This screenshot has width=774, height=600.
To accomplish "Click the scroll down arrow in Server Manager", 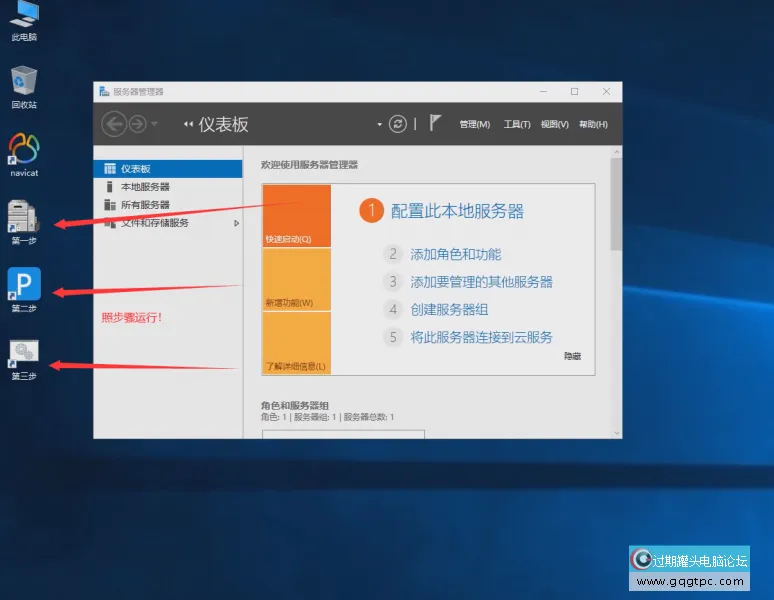I will click(x=617, y=433).
